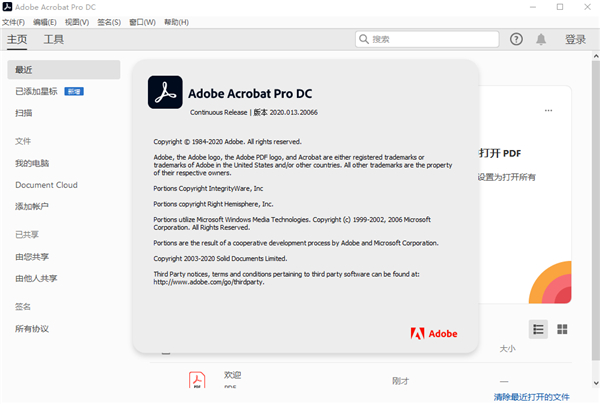
Task: Click the Acrobat logo in About dialog
Action: [165, 92]
